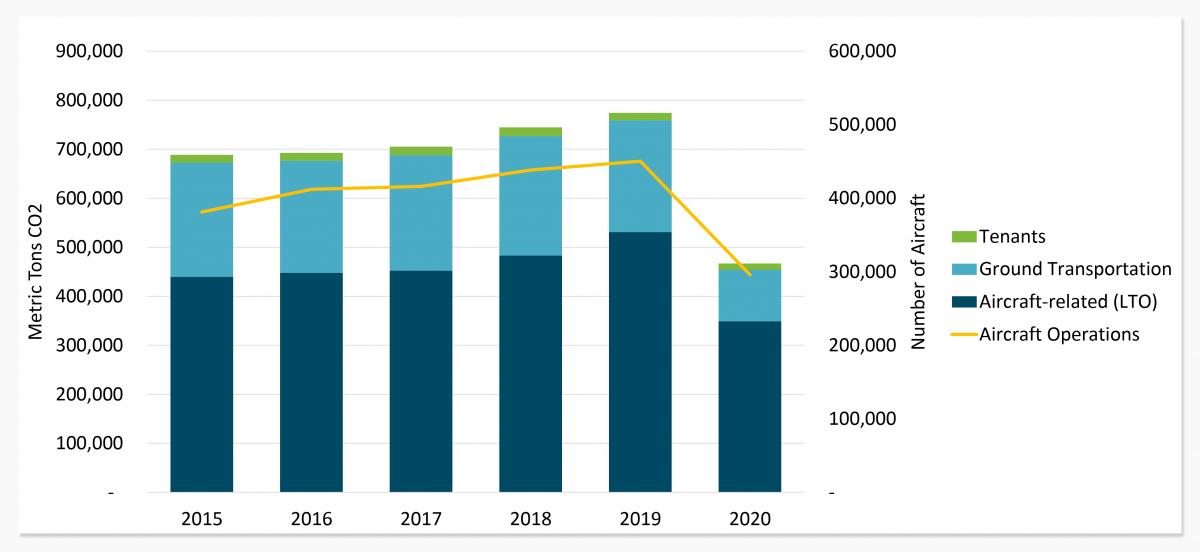This screenshot has width=1200, height=552.
Task: Click the 2018 green Tenants bar cap
Action: 531,132
